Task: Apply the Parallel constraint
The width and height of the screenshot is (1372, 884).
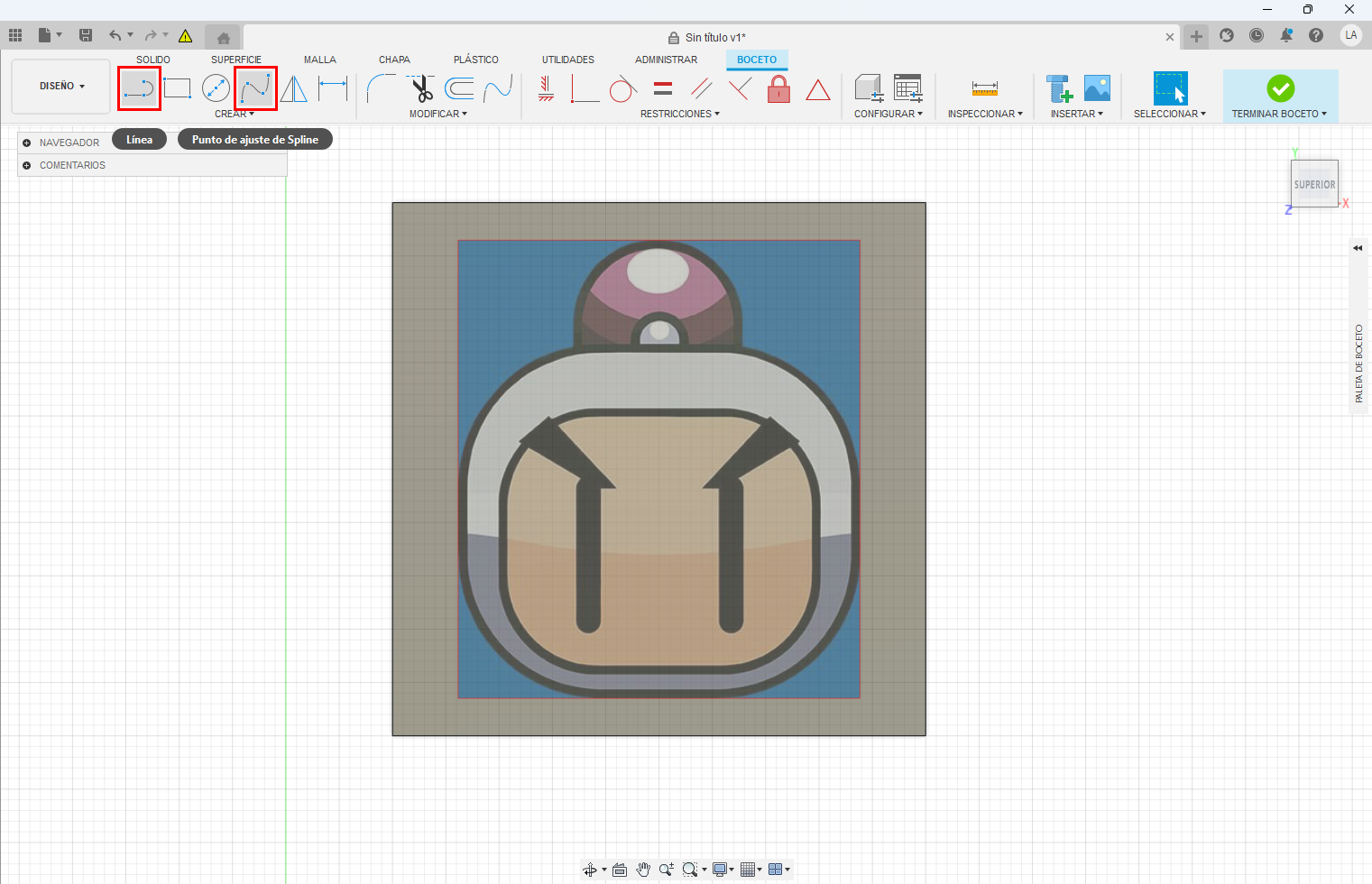Action: [702, 88]
